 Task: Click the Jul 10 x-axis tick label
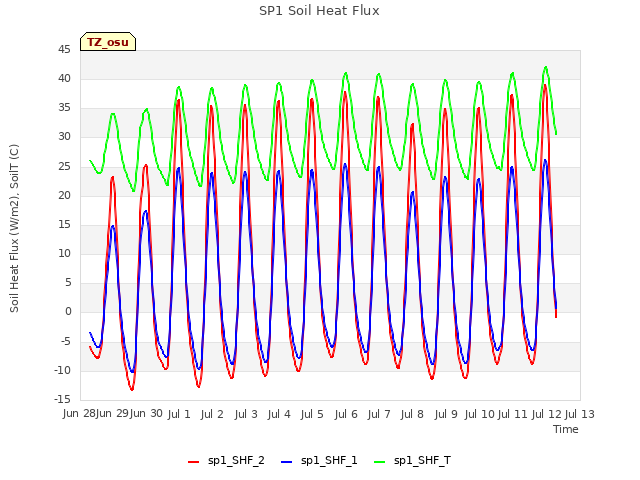[x=479, y=414]
